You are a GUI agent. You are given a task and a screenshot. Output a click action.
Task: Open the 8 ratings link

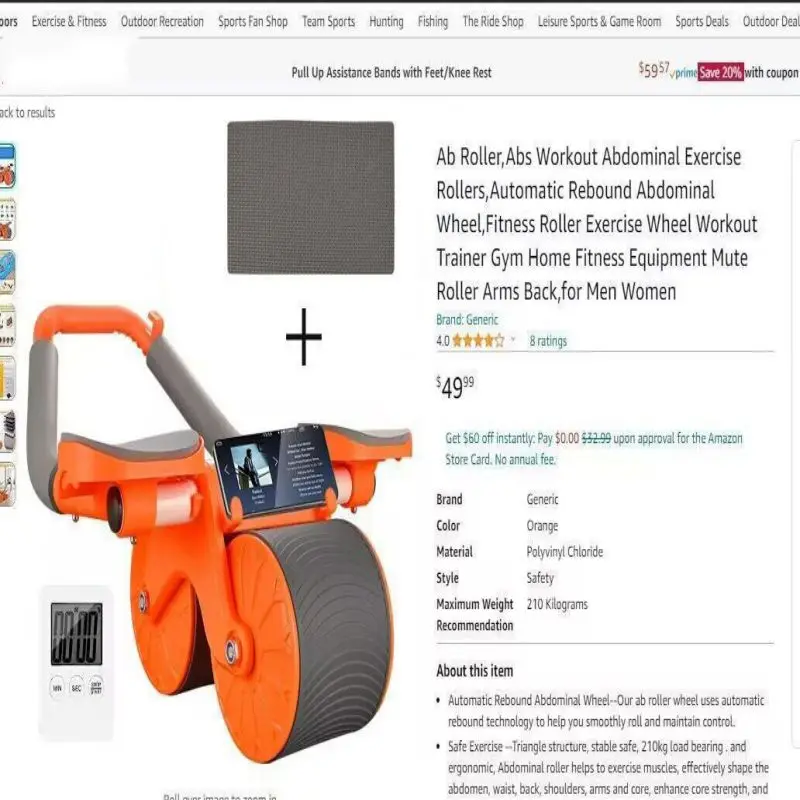(548, 341)
